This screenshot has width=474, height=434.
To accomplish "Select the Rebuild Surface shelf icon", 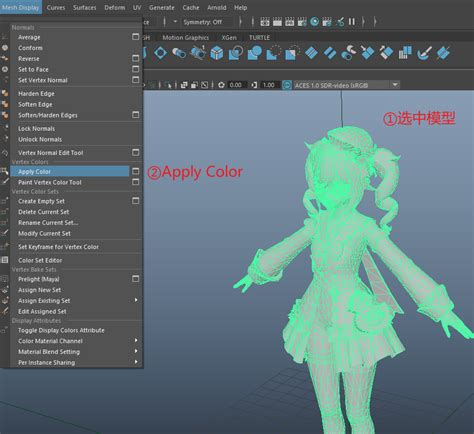I will (x=405, y=53).
